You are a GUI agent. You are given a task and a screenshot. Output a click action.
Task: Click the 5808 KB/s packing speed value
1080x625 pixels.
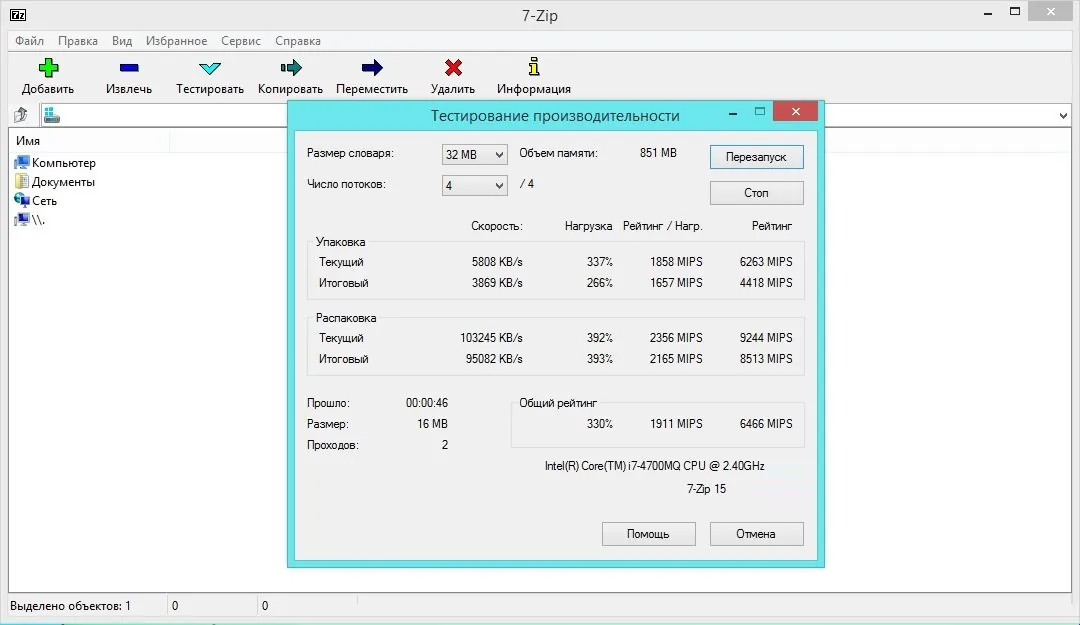pos(497,262)
